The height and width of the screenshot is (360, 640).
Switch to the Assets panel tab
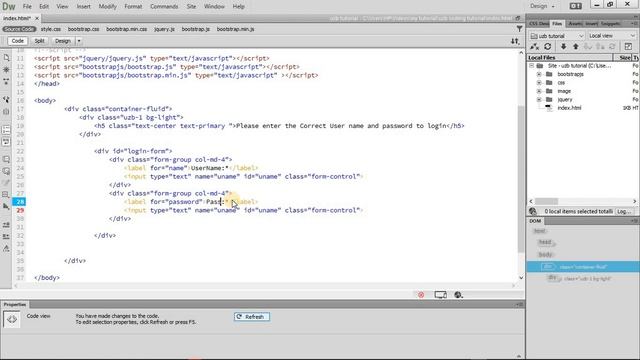[x=575, y=24]
